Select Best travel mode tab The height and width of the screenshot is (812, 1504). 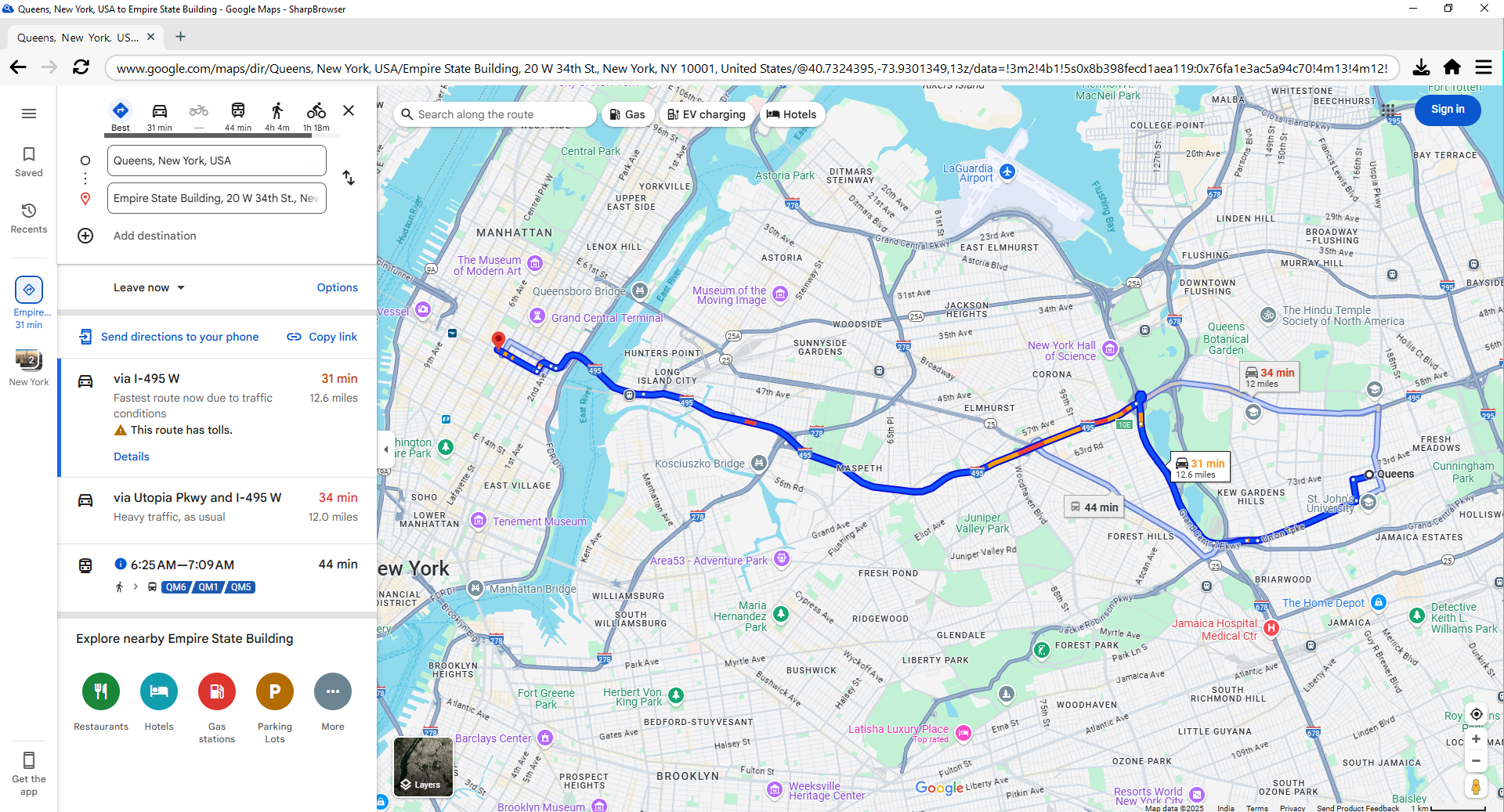pos(121,116)
